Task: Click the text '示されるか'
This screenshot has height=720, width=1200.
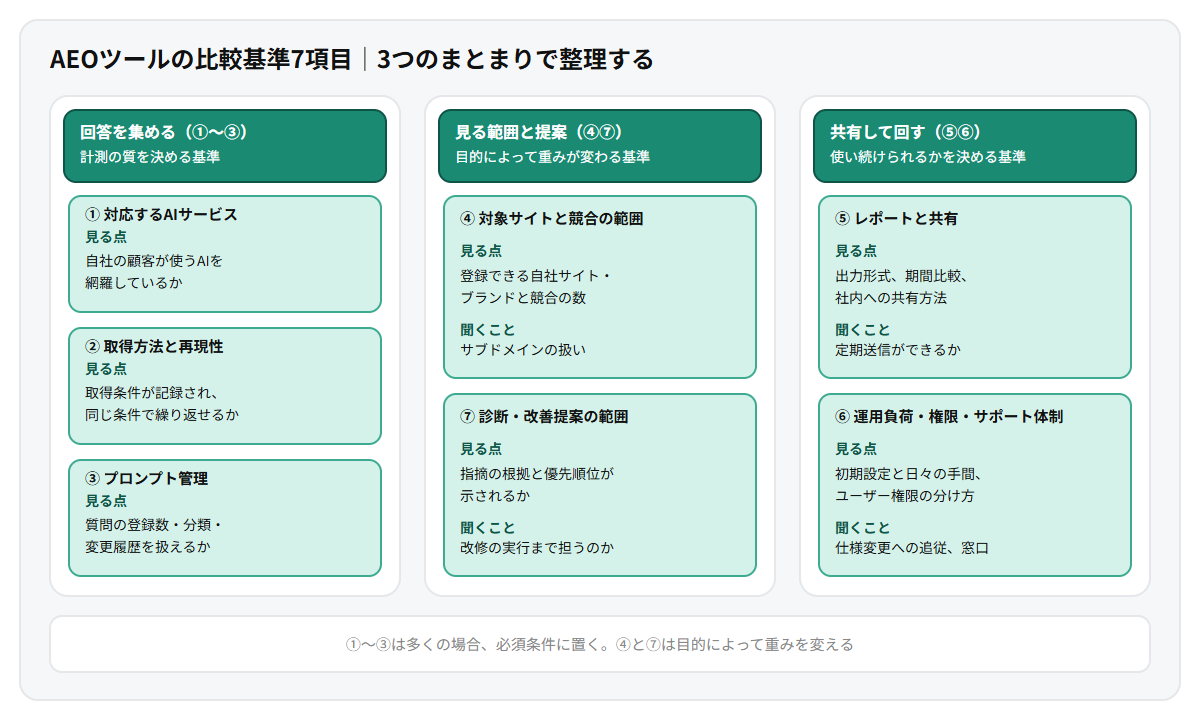Action: (495, 495)
